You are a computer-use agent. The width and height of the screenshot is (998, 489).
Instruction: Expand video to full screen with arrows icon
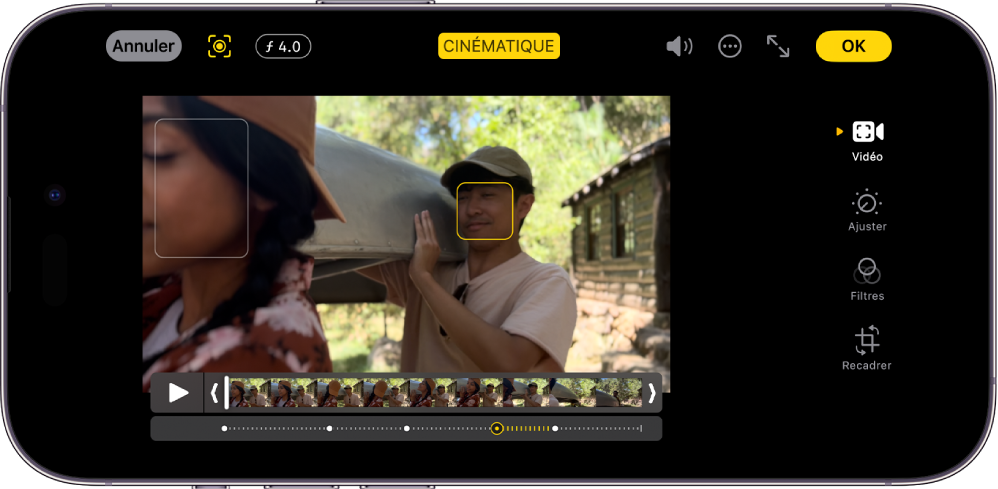[778, 46]
